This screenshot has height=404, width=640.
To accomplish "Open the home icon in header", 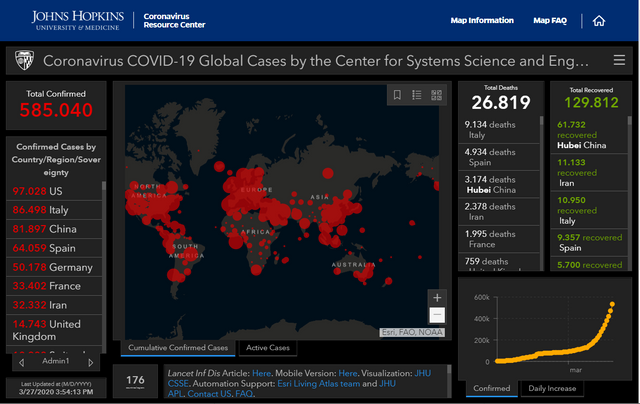I will (x=599, y=20).
